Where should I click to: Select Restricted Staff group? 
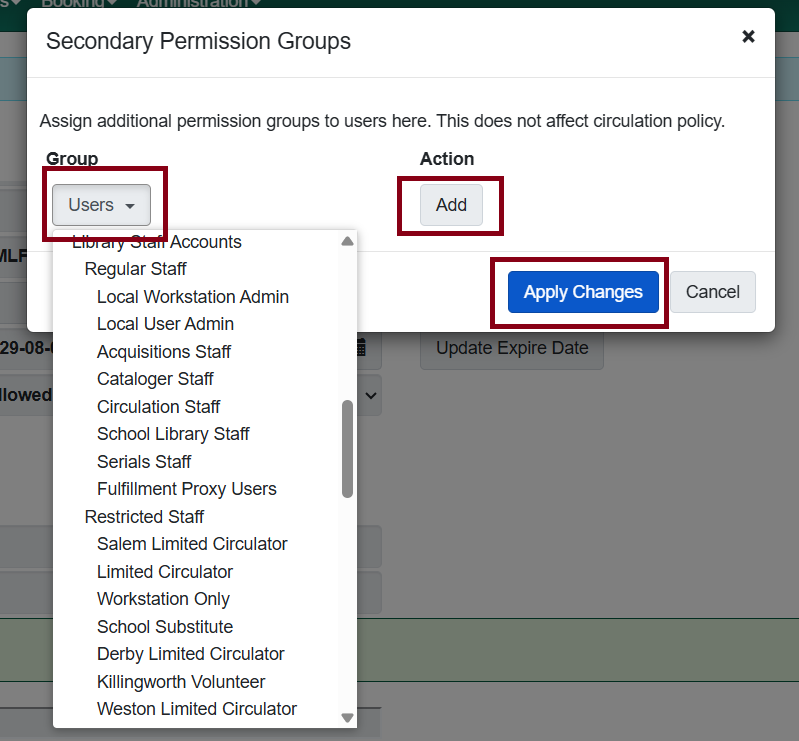click(144, 517)
